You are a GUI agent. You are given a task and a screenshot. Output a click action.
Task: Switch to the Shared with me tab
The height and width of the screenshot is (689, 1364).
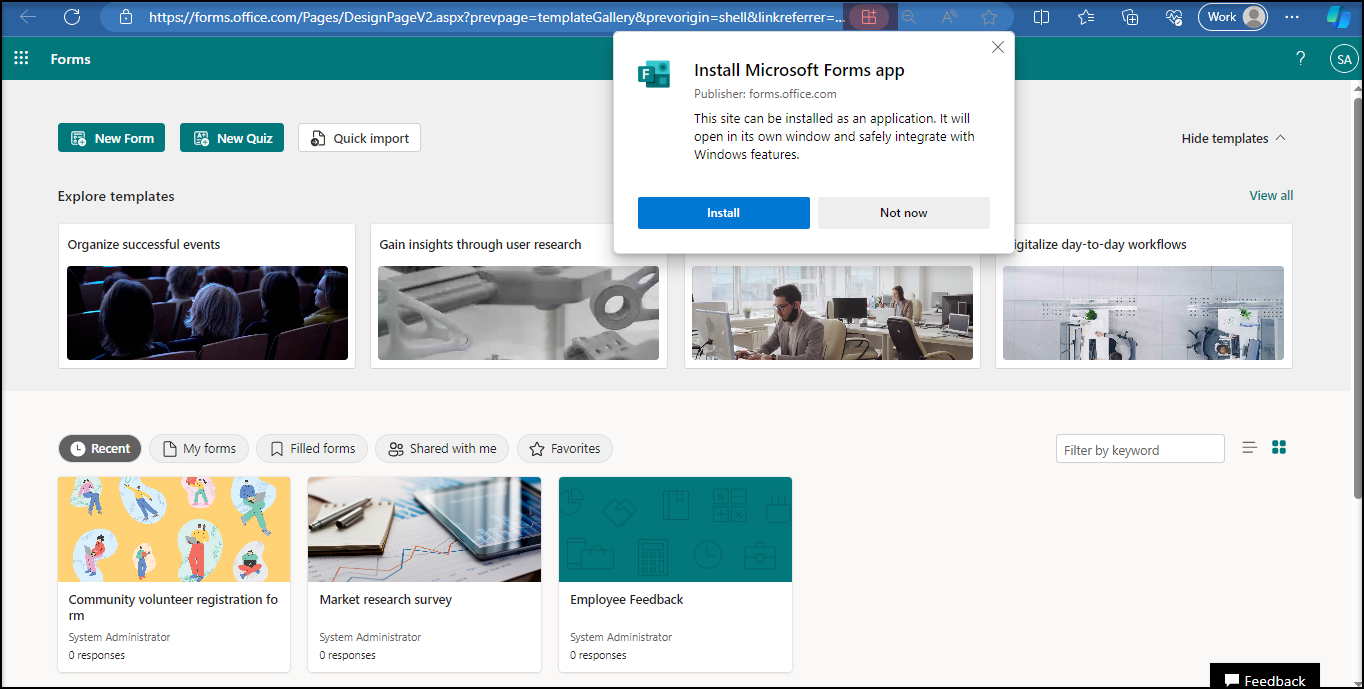pyautogui.click(x=442, y=449)
